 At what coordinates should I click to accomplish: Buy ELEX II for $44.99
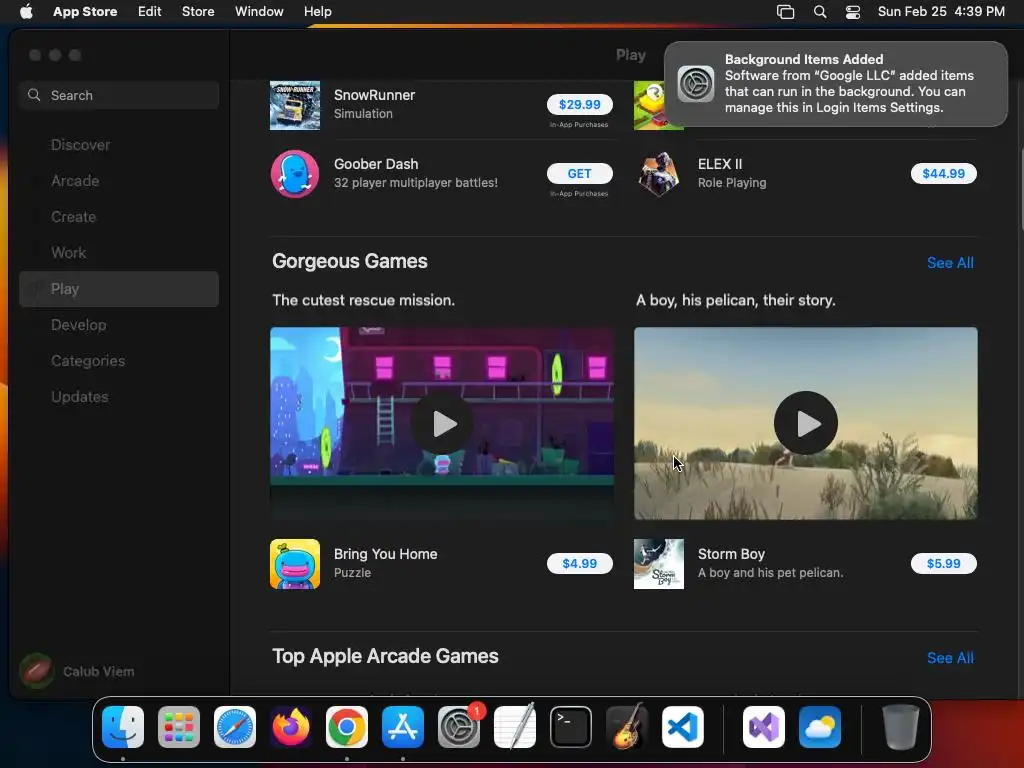(944, 174)
